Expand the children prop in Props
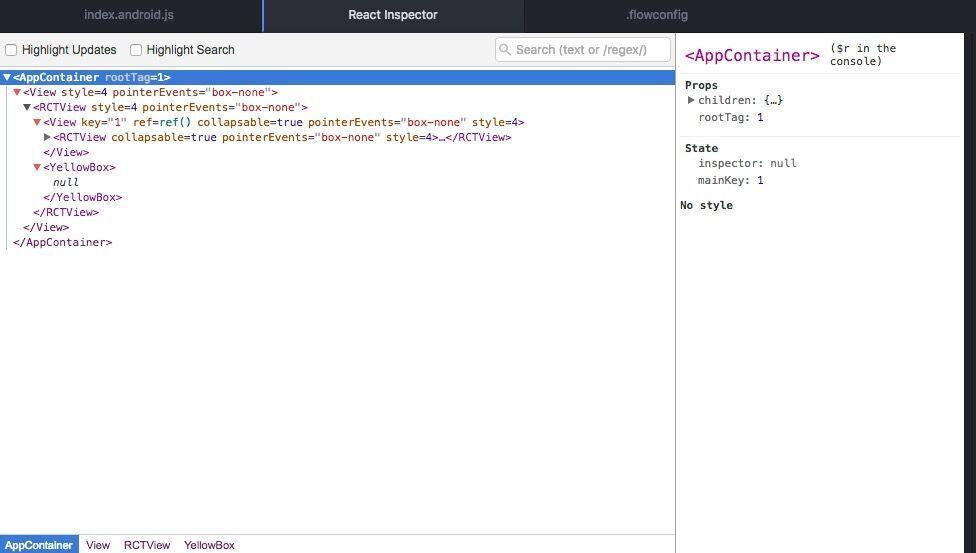Screen dimensions: 976x553 coord(690,100)
